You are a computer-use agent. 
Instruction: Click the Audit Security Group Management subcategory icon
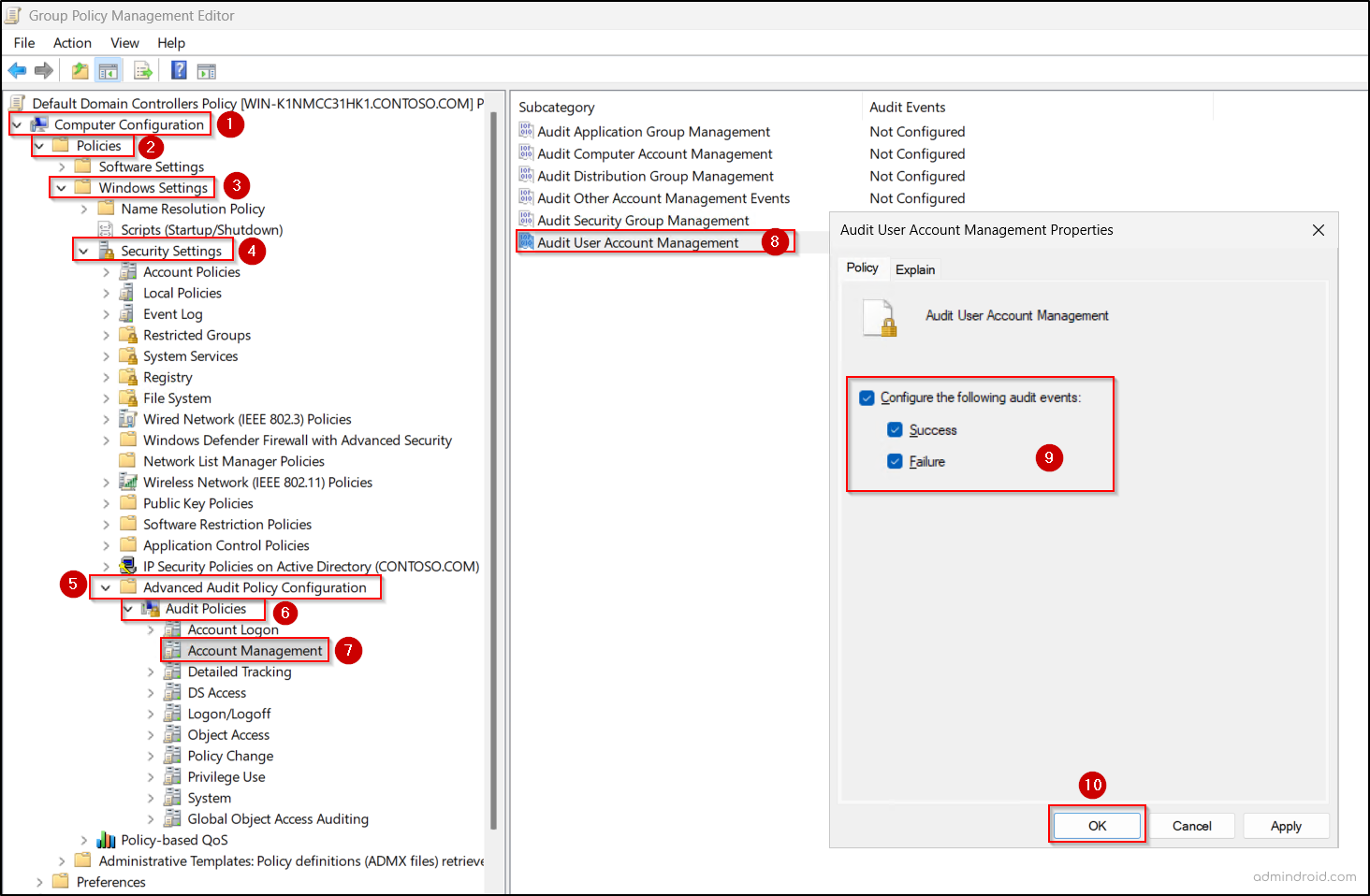pos(526,220)
